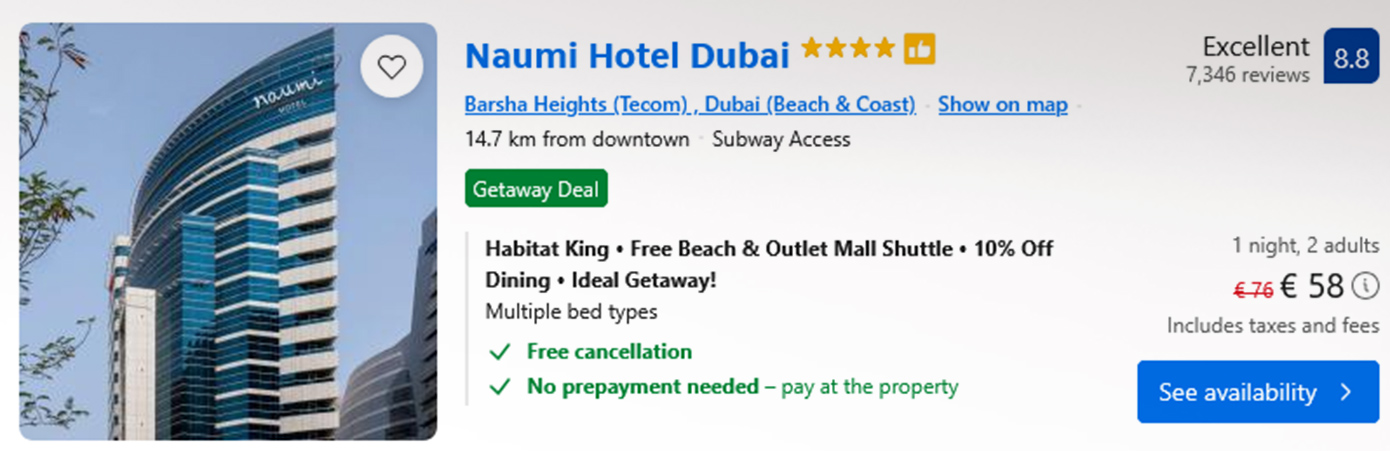The image size is (1390, 451).
Task: Select the Habitat King room description
Action: point(768,264)
